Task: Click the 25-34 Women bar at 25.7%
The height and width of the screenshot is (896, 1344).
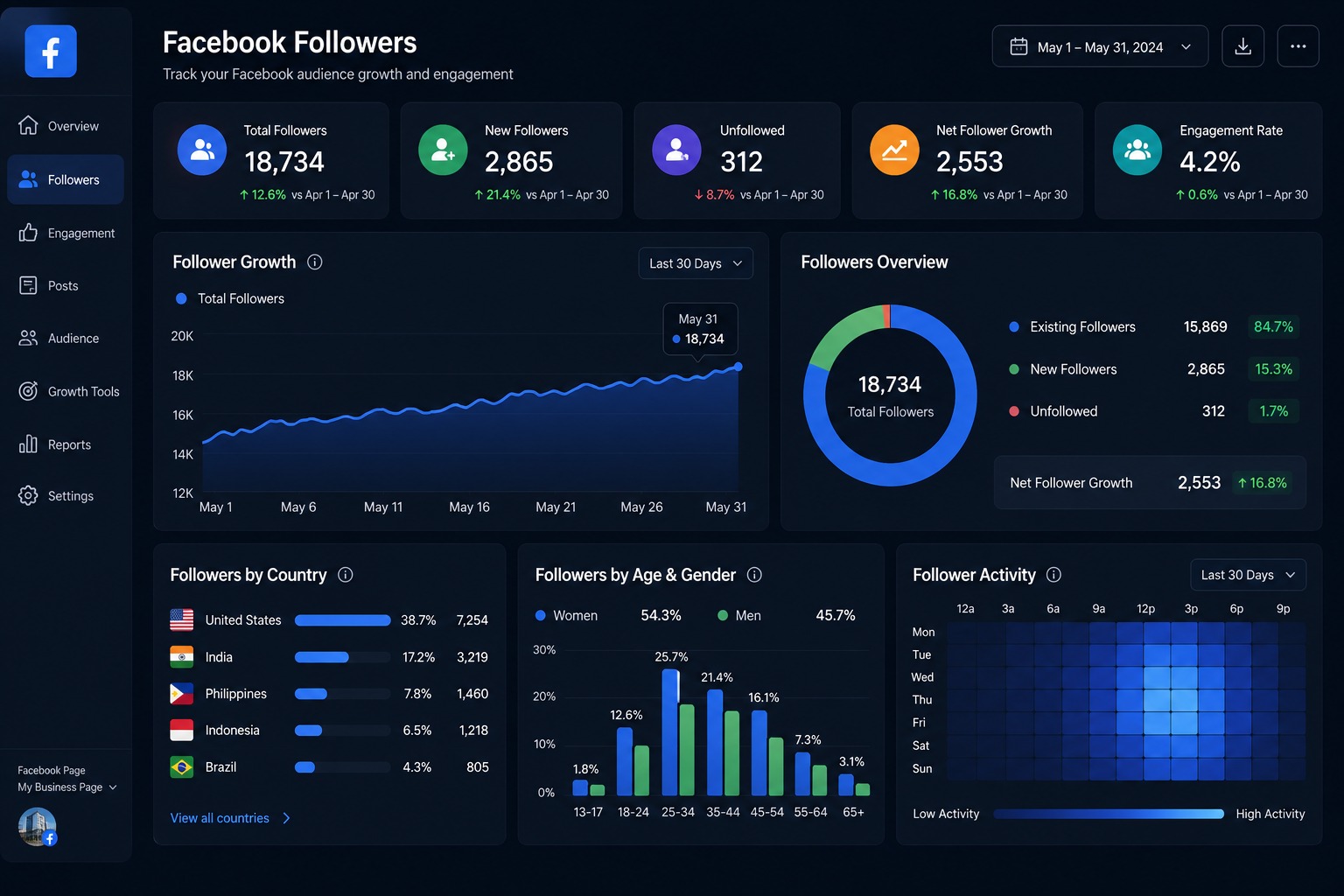Action: point(670,731)
